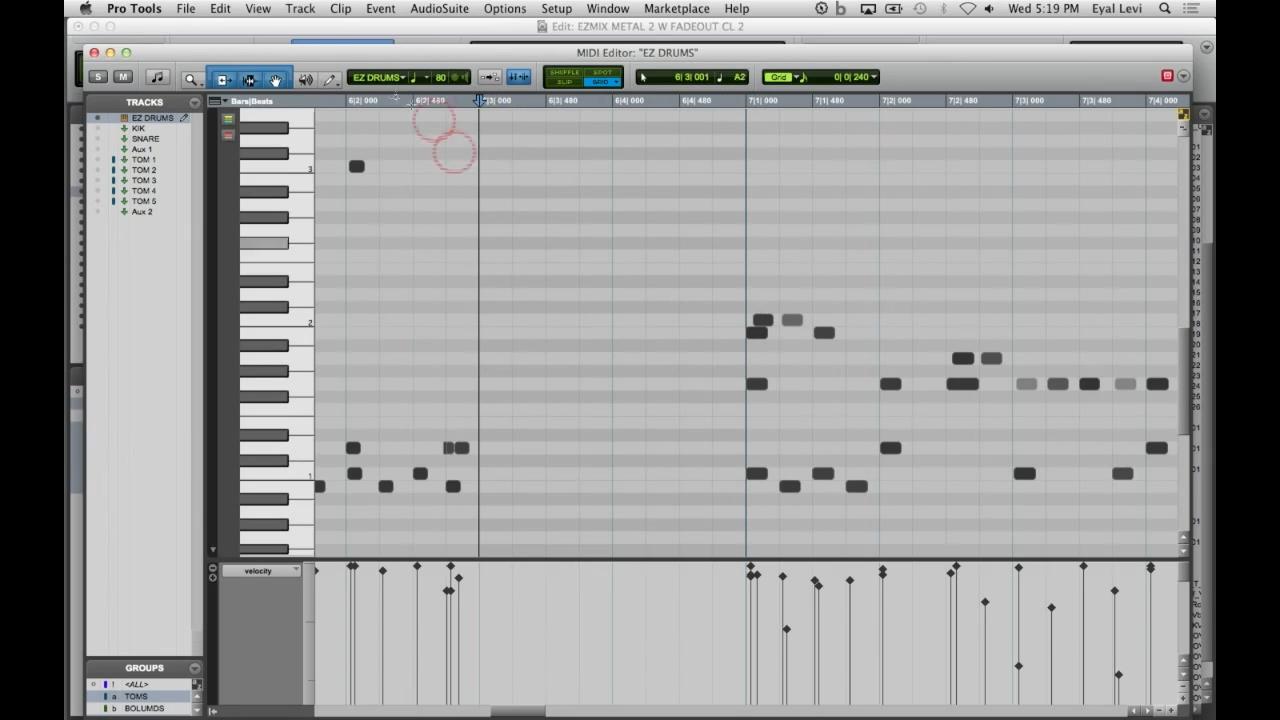
Task: Open the Event menu
Action: [380, 8]
